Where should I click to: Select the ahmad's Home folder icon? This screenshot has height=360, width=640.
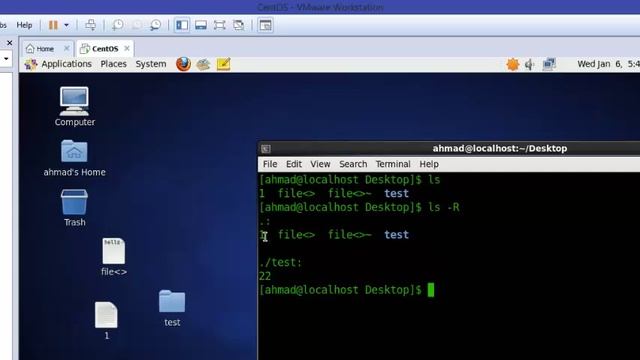pyautogui.click(x=74, y=158)
